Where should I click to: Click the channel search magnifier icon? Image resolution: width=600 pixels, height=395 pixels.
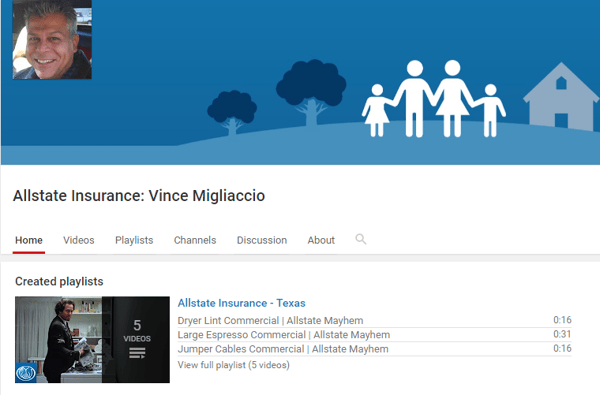click(x=360, y=239)
